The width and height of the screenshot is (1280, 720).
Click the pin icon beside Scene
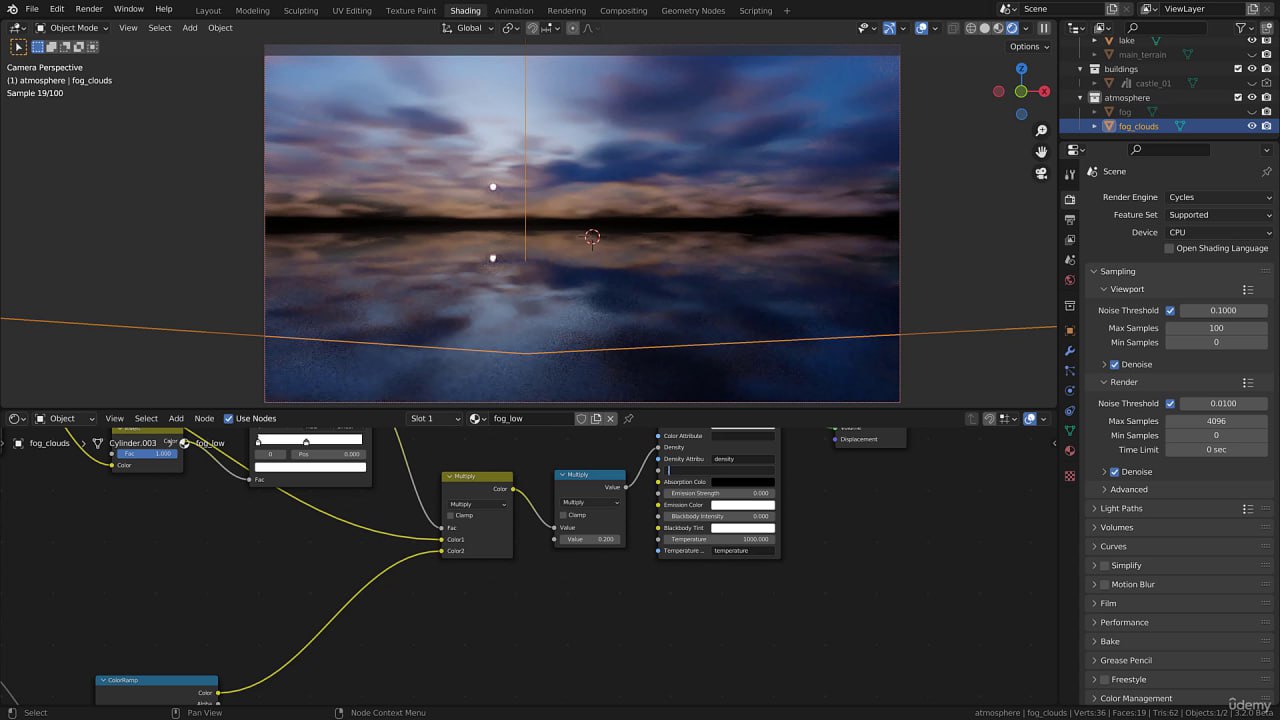click(1266, 172)
